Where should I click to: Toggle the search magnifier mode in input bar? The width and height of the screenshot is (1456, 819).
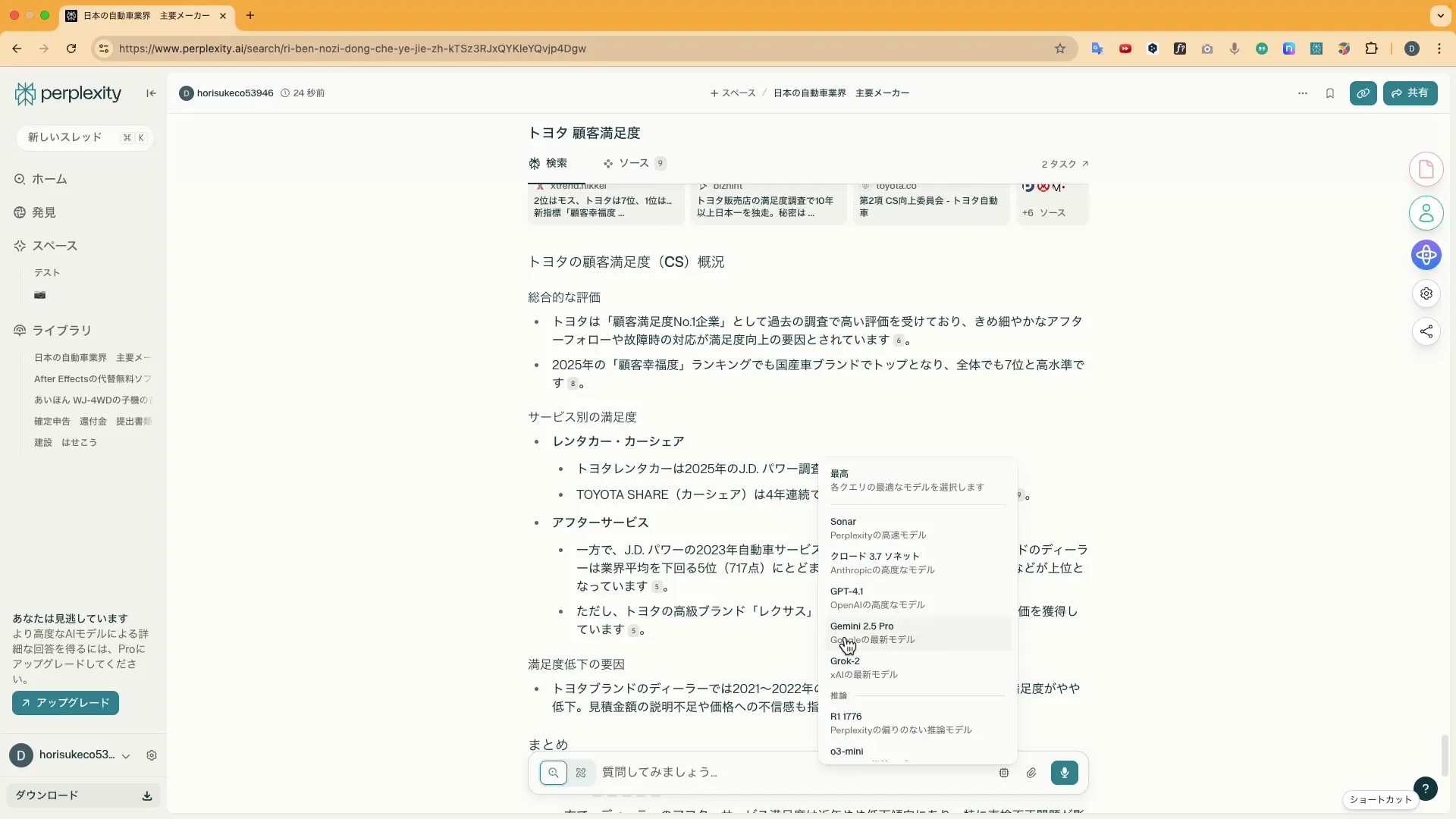click(554, 773)
